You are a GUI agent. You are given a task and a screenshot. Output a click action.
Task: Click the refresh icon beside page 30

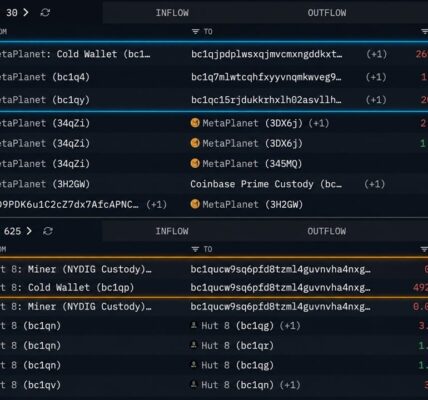pos(45,13)
